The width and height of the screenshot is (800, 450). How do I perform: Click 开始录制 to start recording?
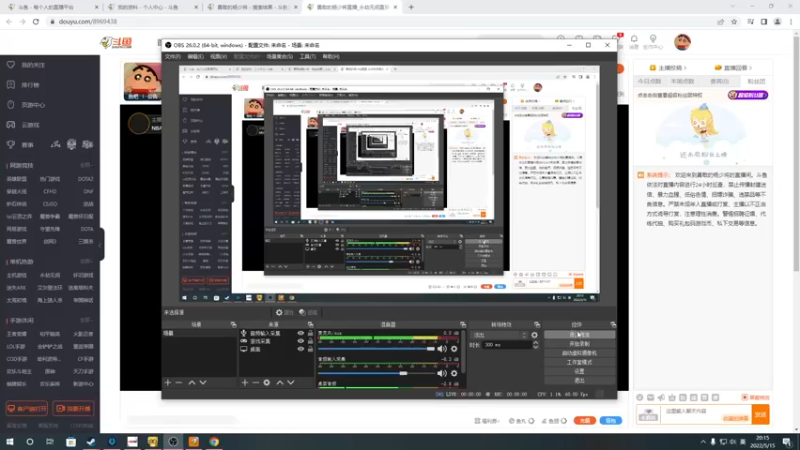(x=579, y=344)
